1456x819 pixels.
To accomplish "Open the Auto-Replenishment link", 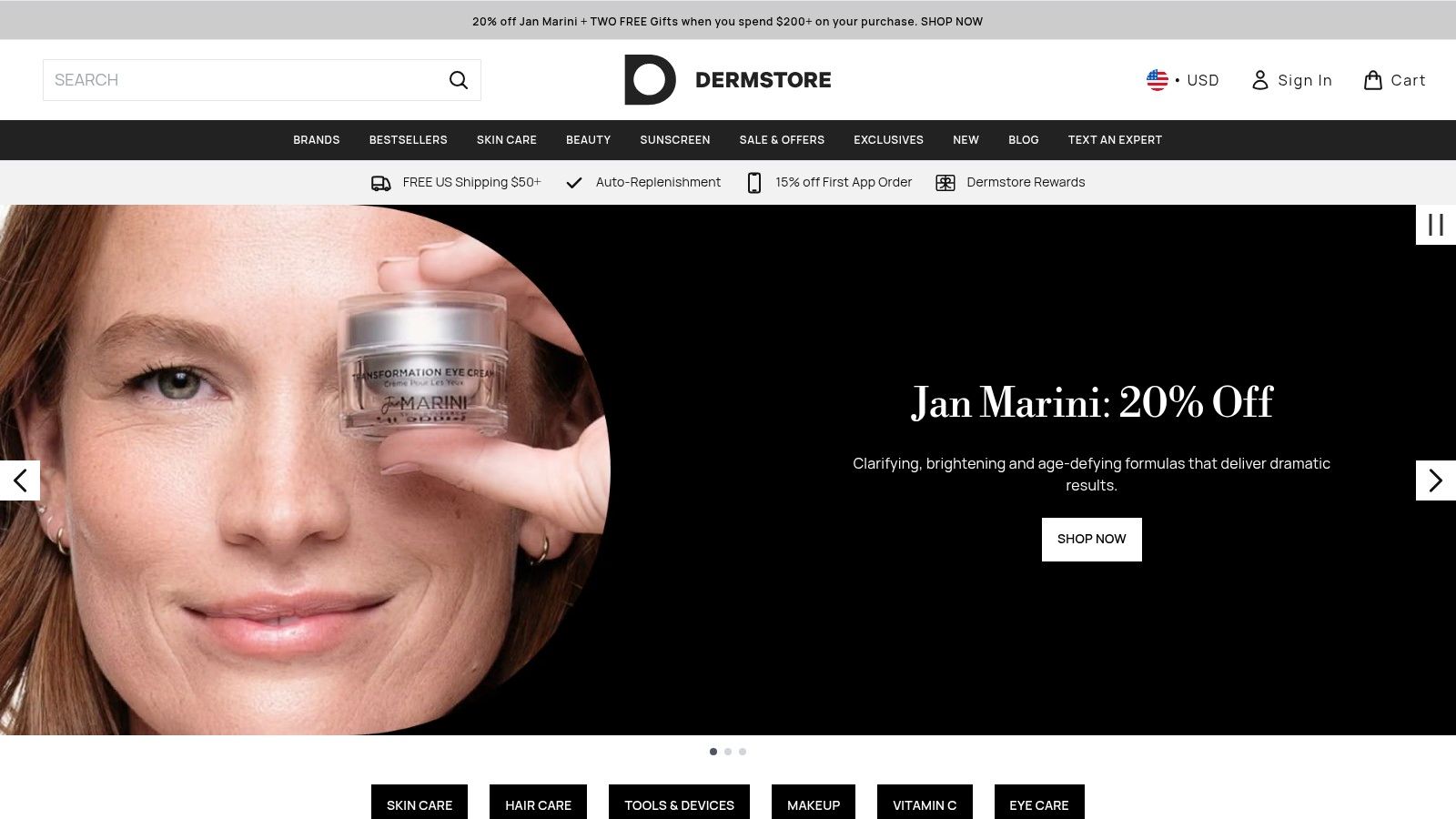I will tap(643, 183).
